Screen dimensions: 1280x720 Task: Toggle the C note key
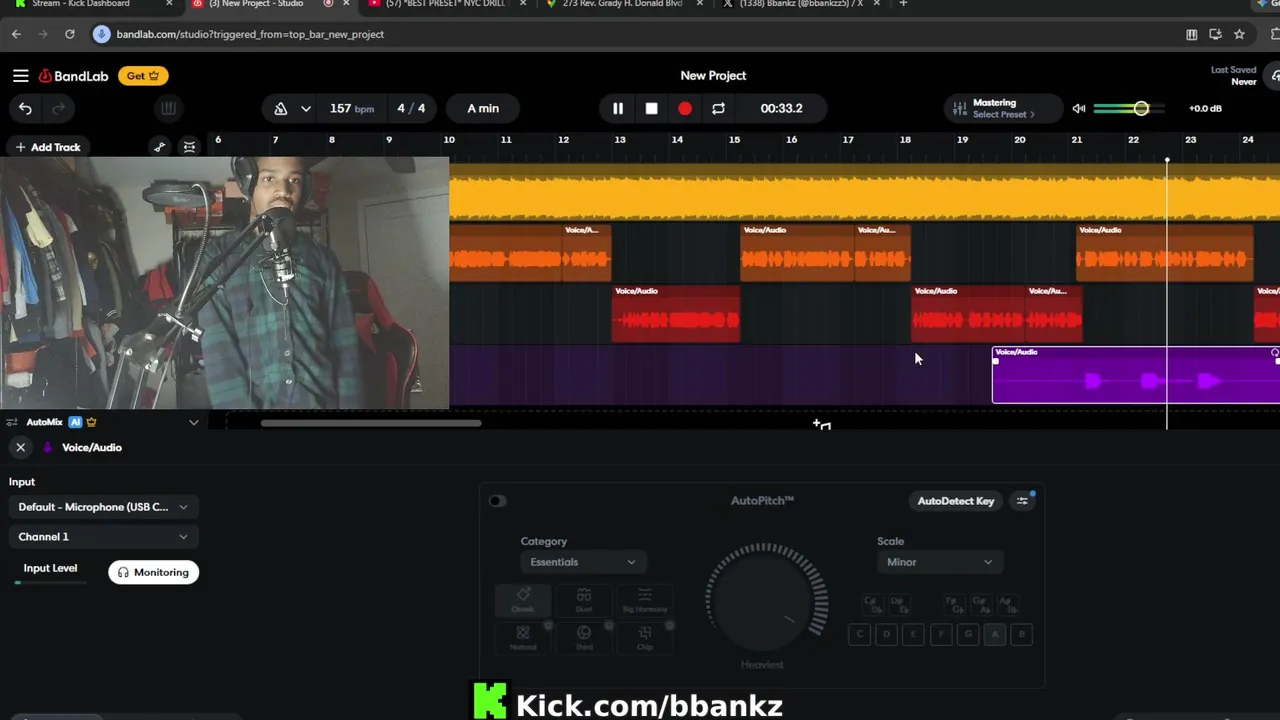click(859, 634)
